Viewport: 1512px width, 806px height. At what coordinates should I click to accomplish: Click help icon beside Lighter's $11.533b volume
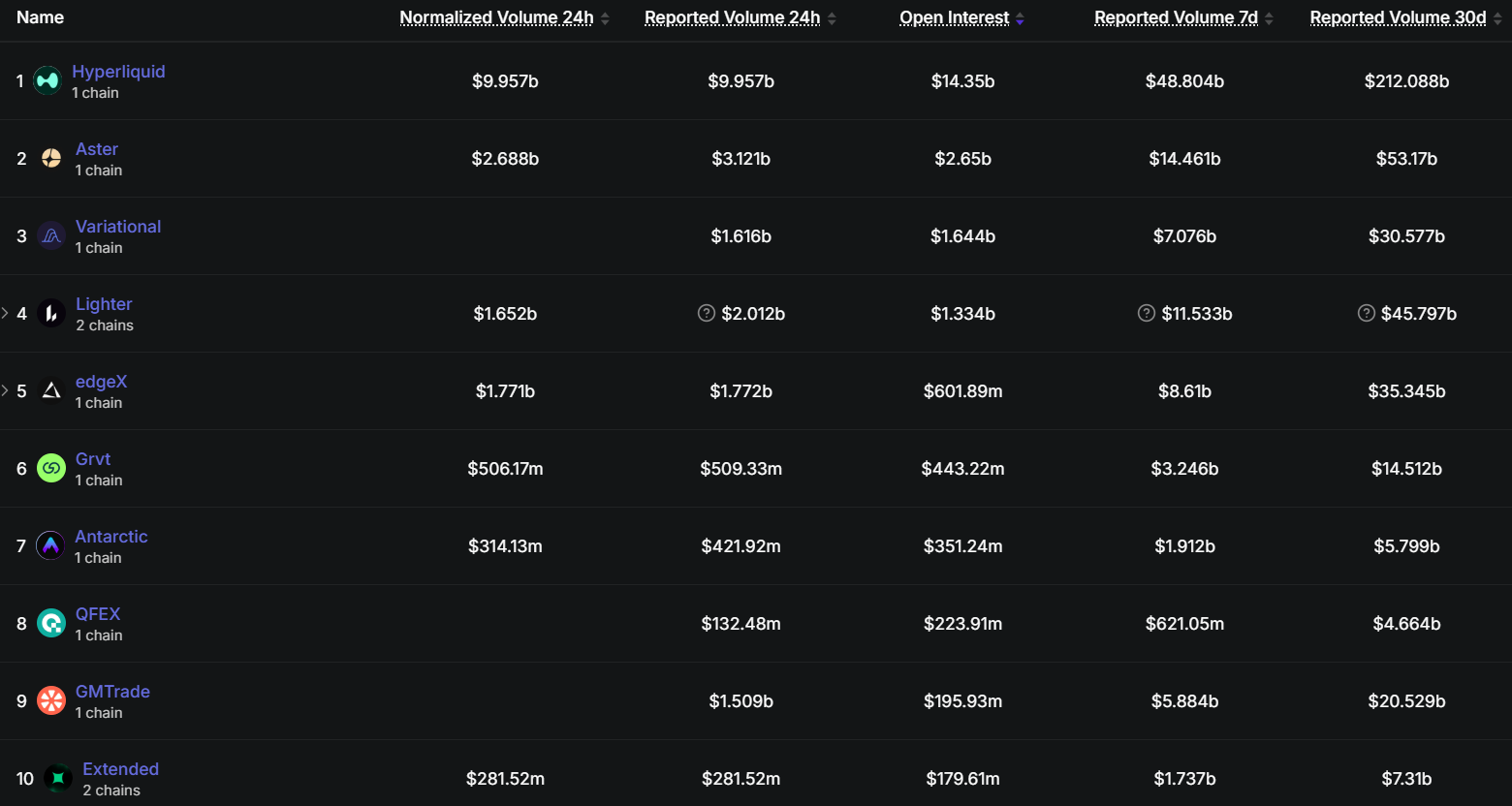click(1147, 313)
